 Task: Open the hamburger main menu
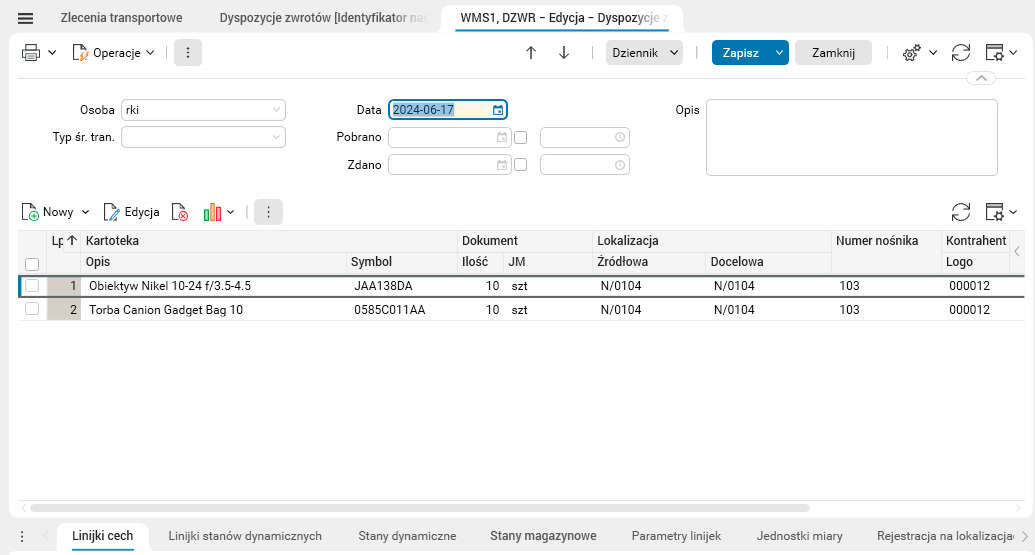click(x=25, y=18)
